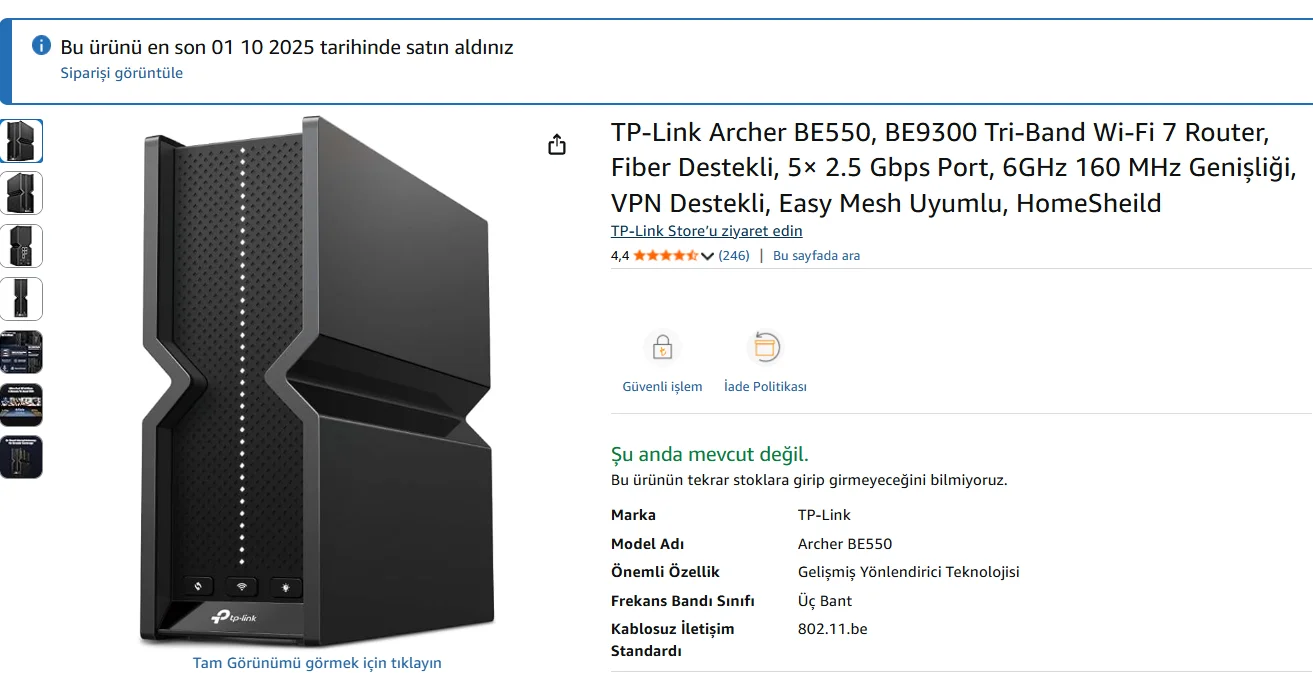
Task: Click the İade Politikası return box icon
Action: pos(765,347)
